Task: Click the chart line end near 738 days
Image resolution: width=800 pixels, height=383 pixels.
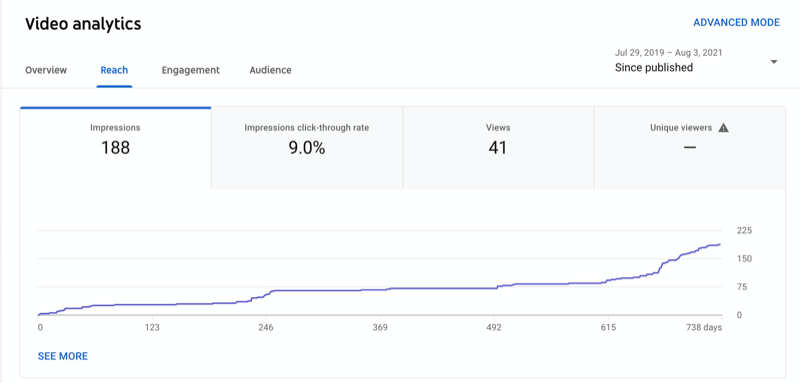Action: click(x=719, y=245)
